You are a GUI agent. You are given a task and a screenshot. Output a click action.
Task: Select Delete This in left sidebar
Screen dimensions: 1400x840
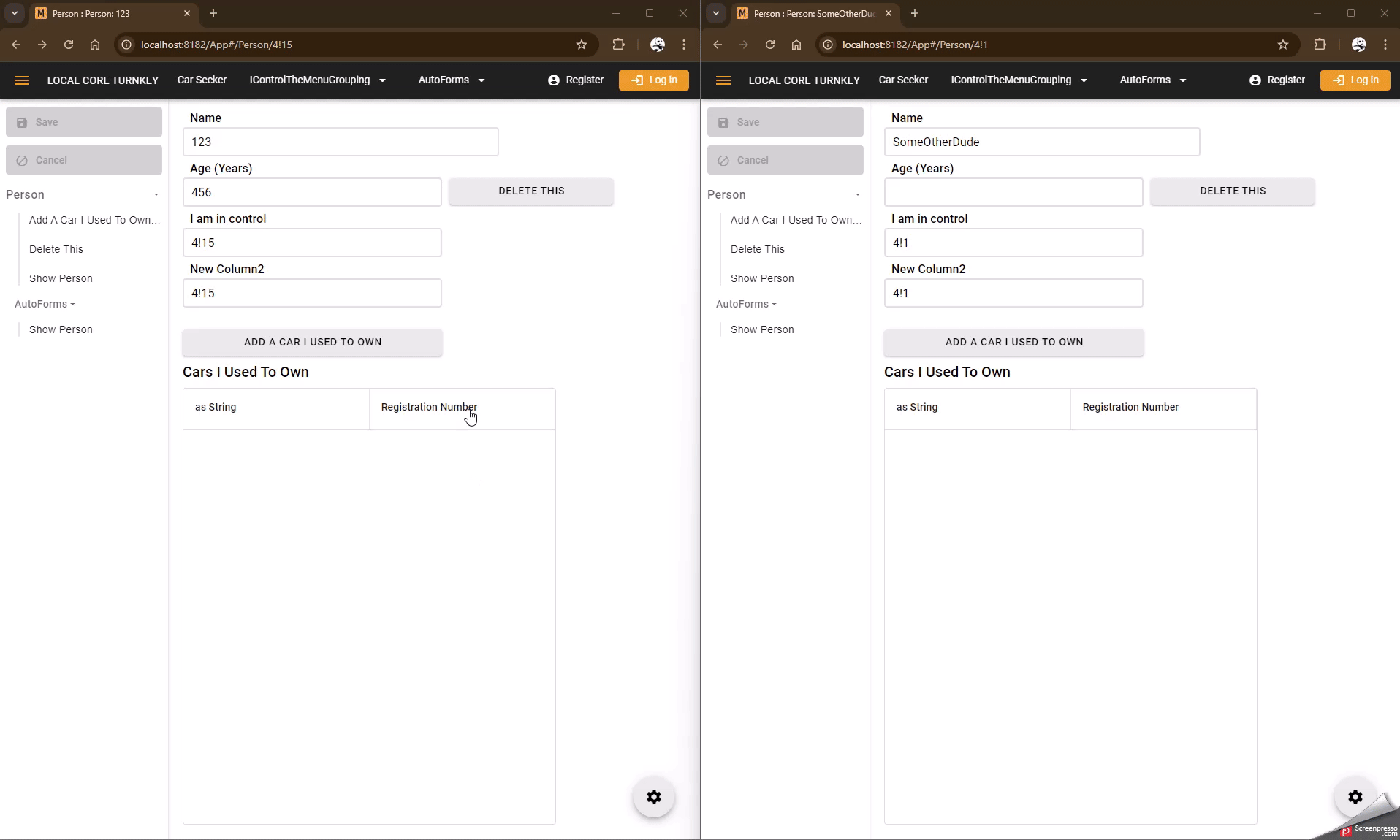coord(56,249)
